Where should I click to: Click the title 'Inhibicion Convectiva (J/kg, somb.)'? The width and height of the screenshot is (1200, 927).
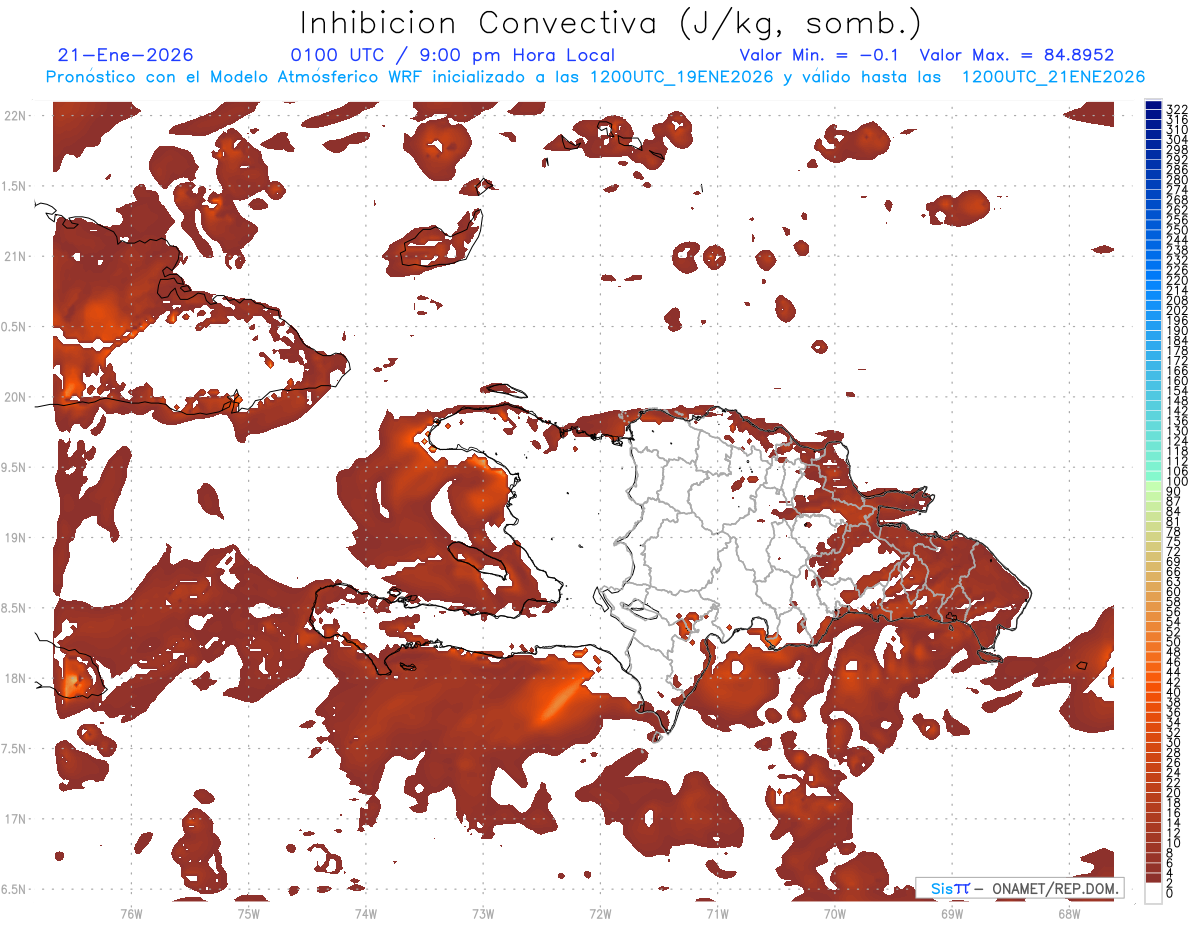(x=611, y=24)
